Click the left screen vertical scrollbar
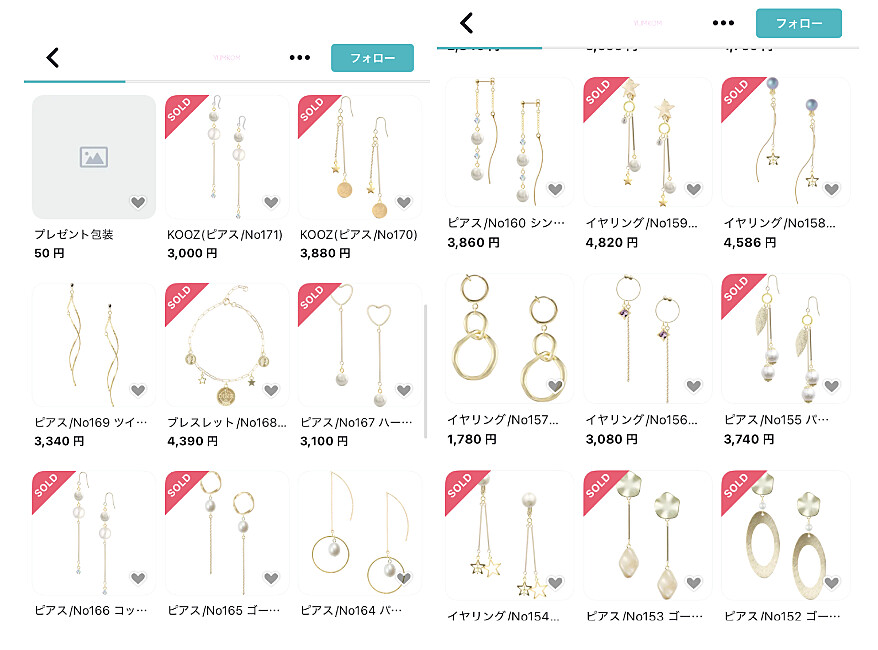This screenshot has height=650, width=878. point(426,372)
